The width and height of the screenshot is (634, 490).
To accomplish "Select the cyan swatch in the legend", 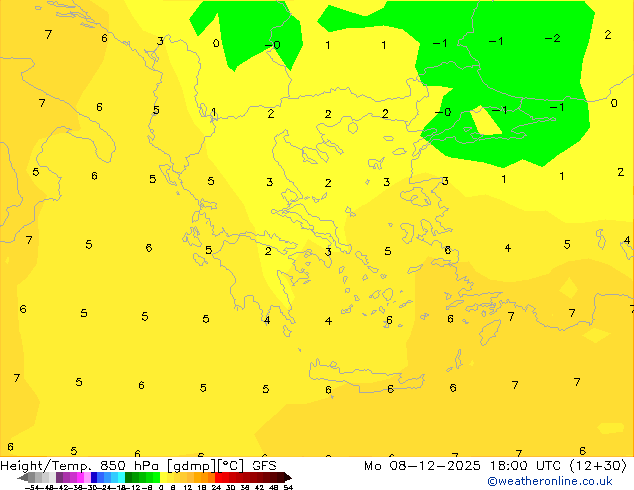I will click(x=121, y=477).
